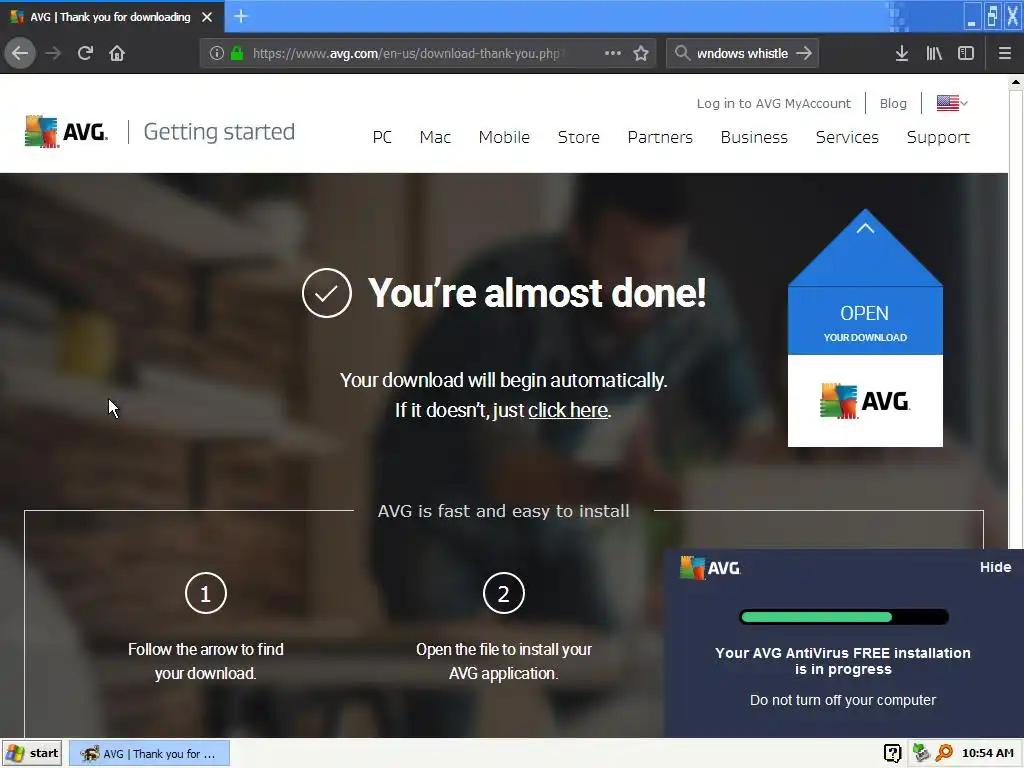Open the Library bookshelf icon
Image resolution: width=1024 pixels, height=768 pixels.
(934, 53)
